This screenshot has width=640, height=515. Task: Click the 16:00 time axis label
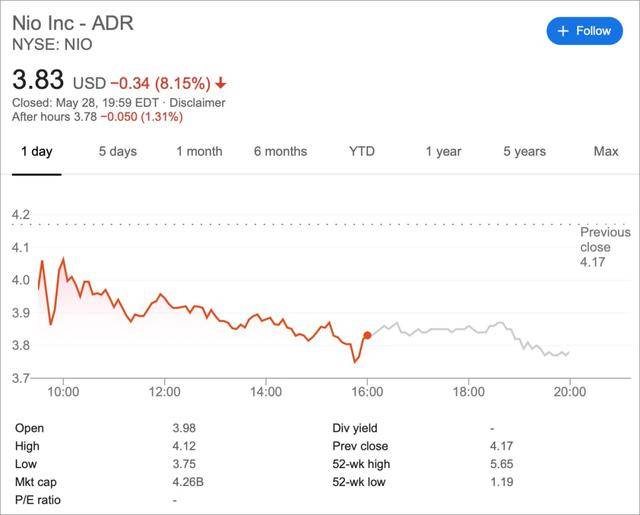367,393
